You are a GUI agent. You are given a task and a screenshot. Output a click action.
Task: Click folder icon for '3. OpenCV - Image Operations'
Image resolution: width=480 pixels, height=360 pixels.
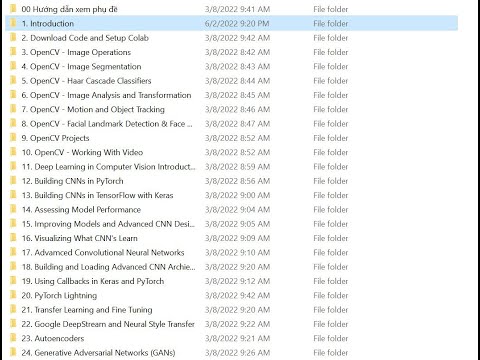13,51
